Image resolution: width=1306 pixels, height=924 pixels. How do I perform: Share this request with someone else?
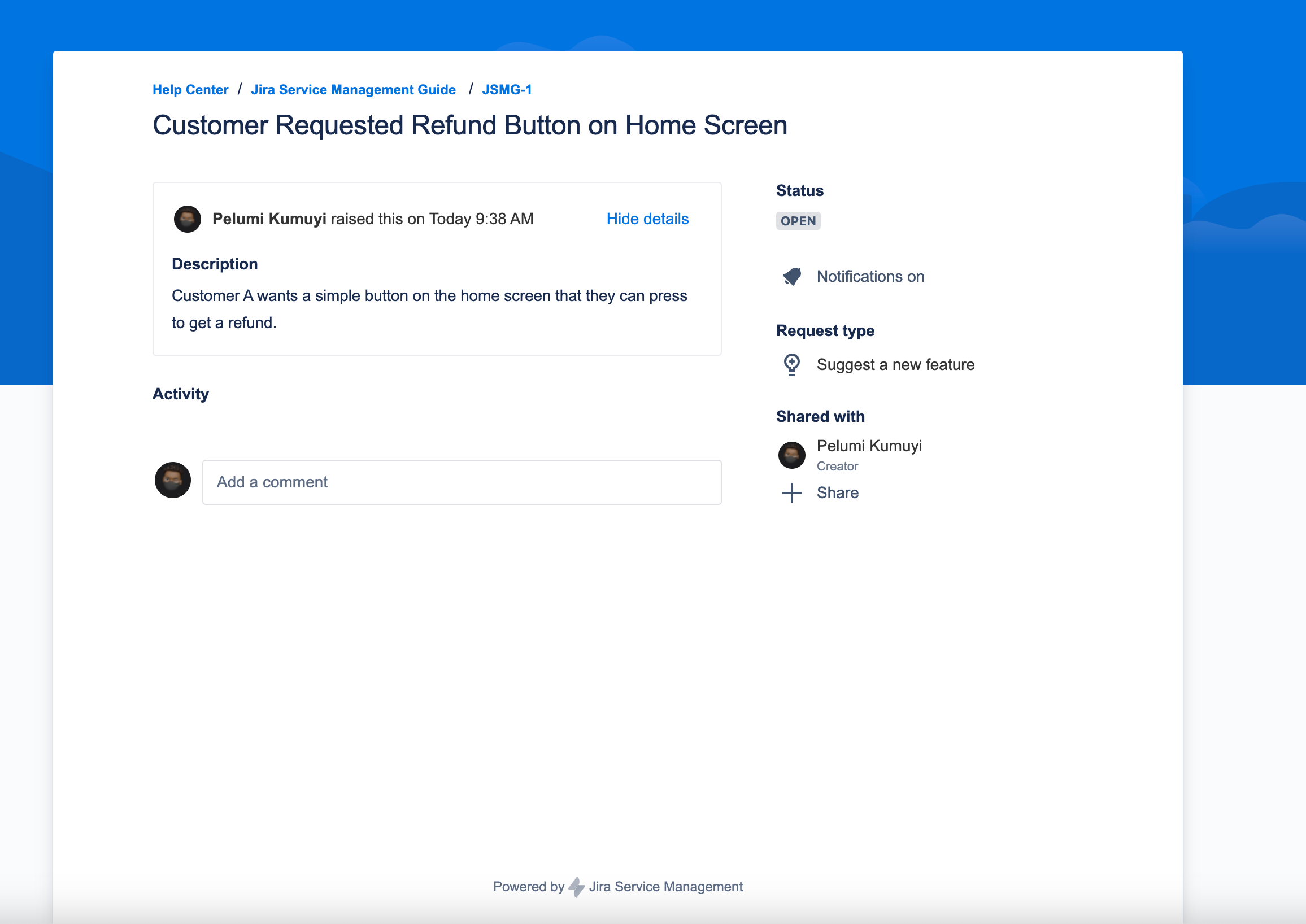pyautogui.click(x=837, y=492)
